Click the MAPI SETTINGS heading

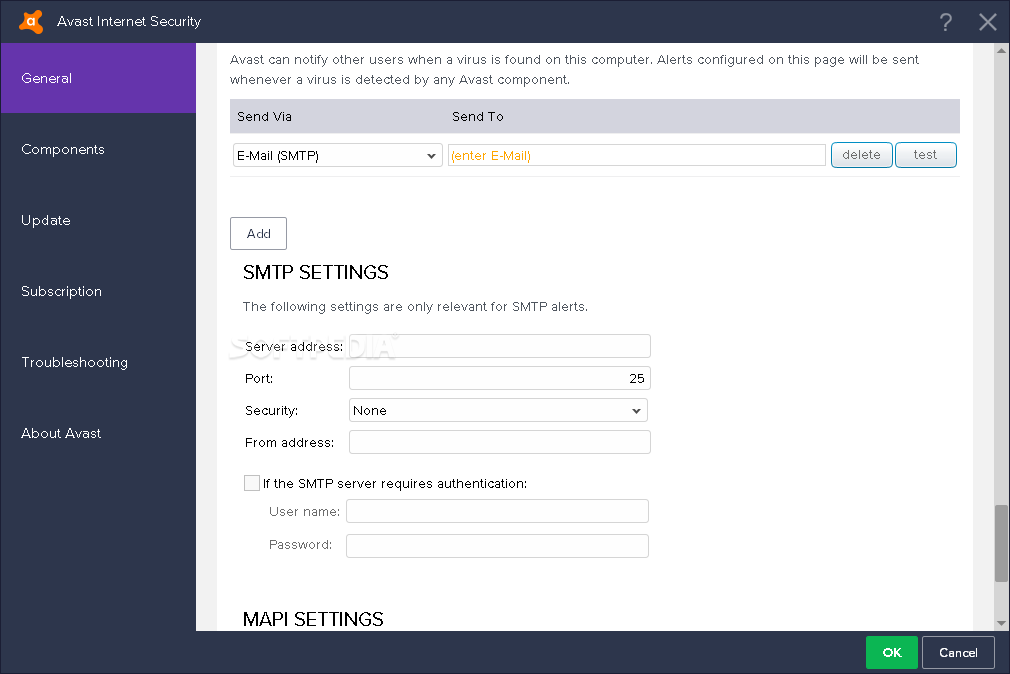(313, 619)
